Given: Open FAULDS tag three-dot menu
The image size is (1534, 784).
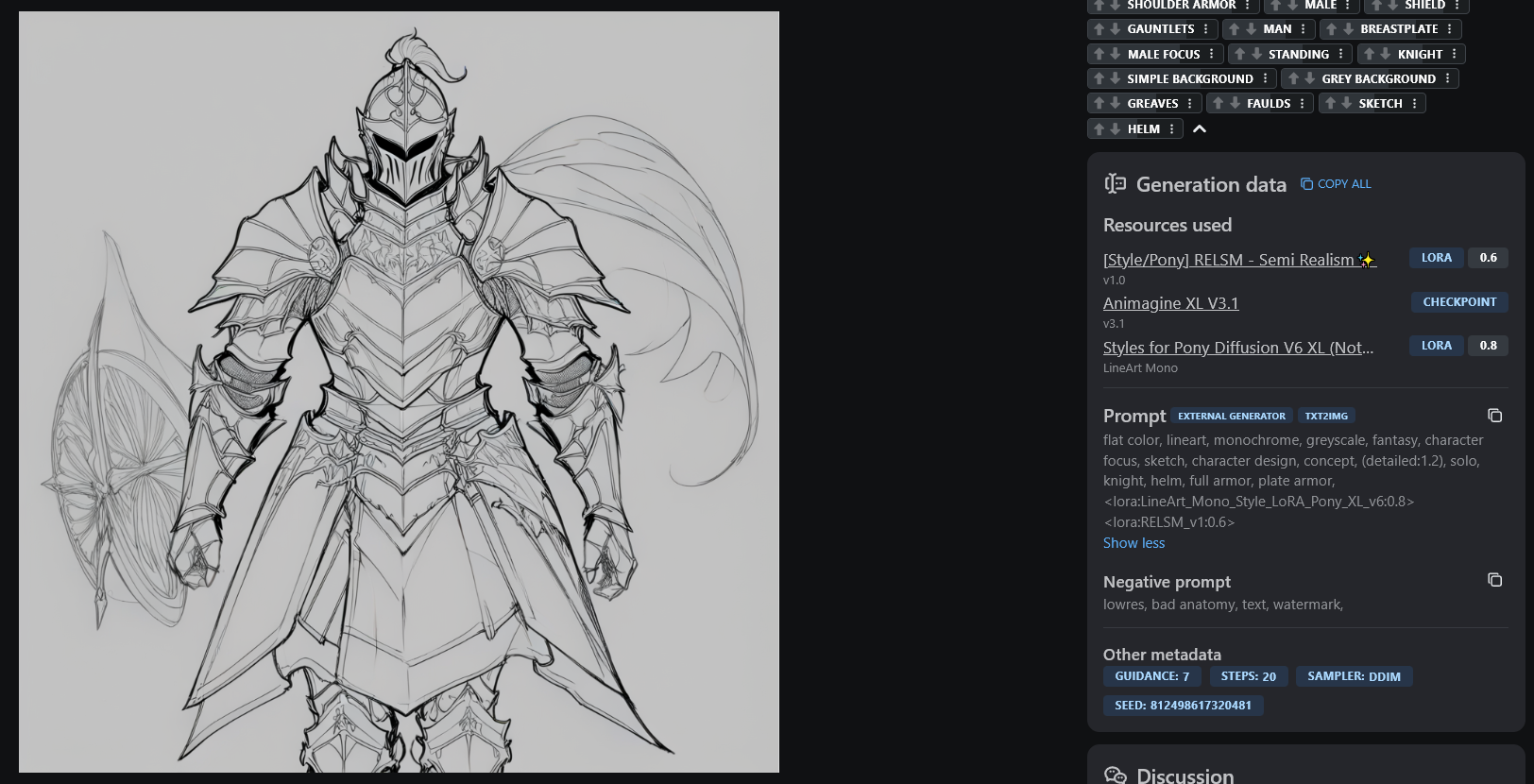Looking at the screenshot, I should coord(1303,103).
